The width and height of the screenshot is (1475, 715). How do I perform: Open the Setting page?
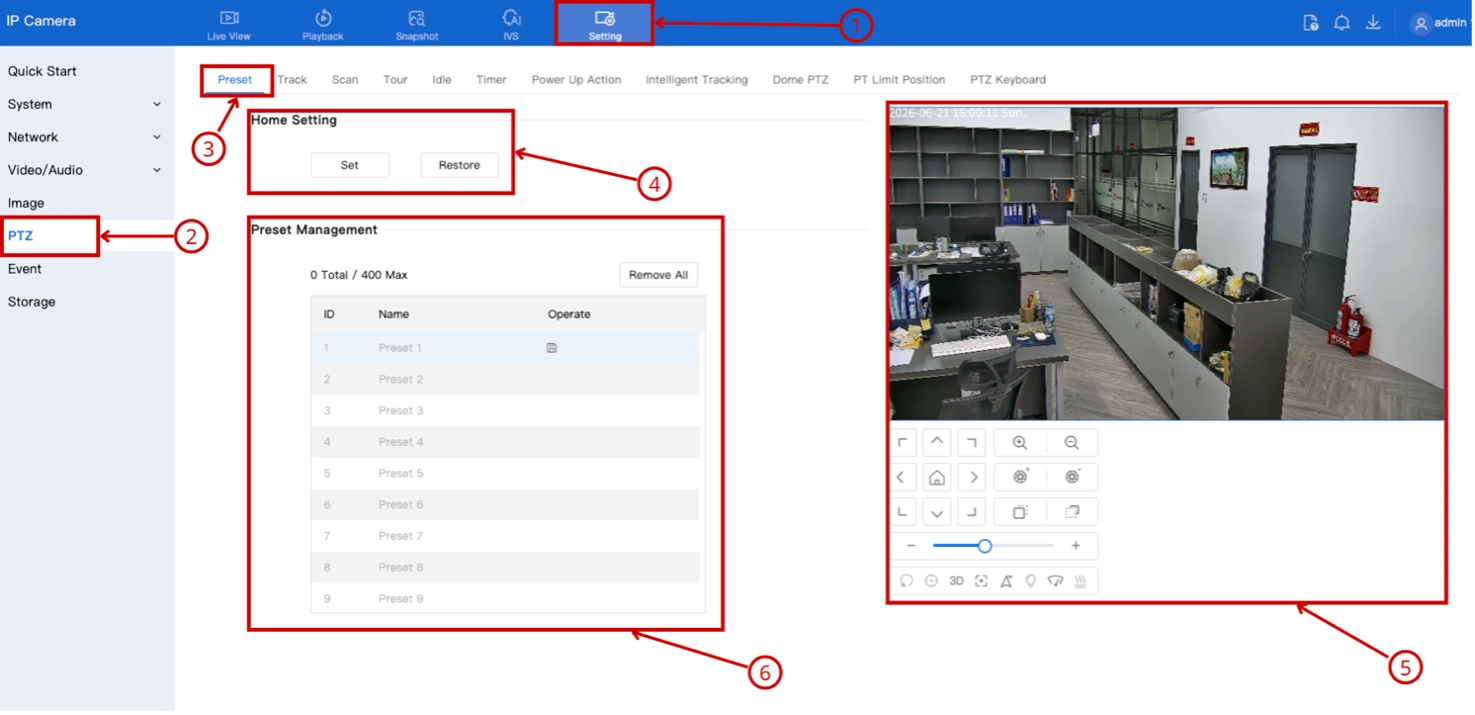coord(605,24)
